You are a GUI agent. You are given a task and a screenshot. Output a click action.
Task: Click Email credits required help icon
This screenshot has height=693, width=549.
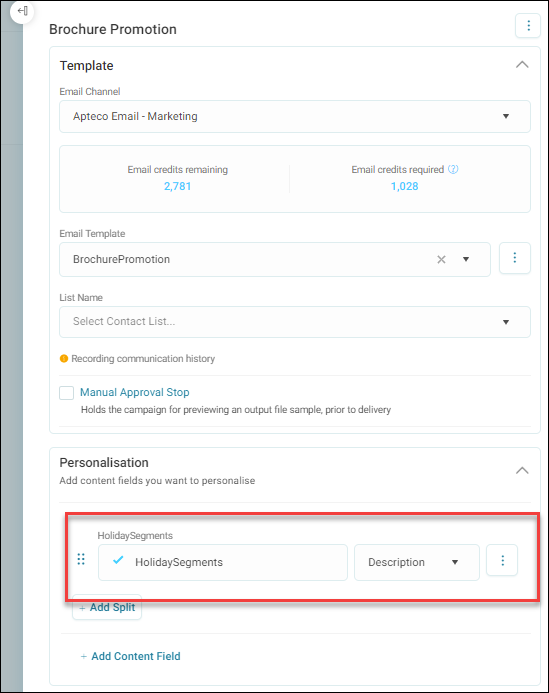(x=453, y=169)
